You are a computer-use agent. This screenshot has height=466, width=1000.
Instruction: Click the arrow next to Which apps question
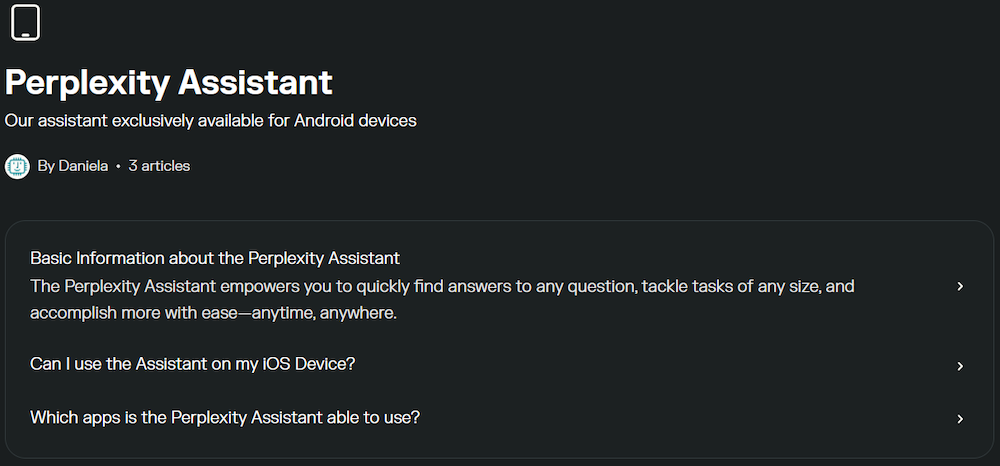(960, 419)
